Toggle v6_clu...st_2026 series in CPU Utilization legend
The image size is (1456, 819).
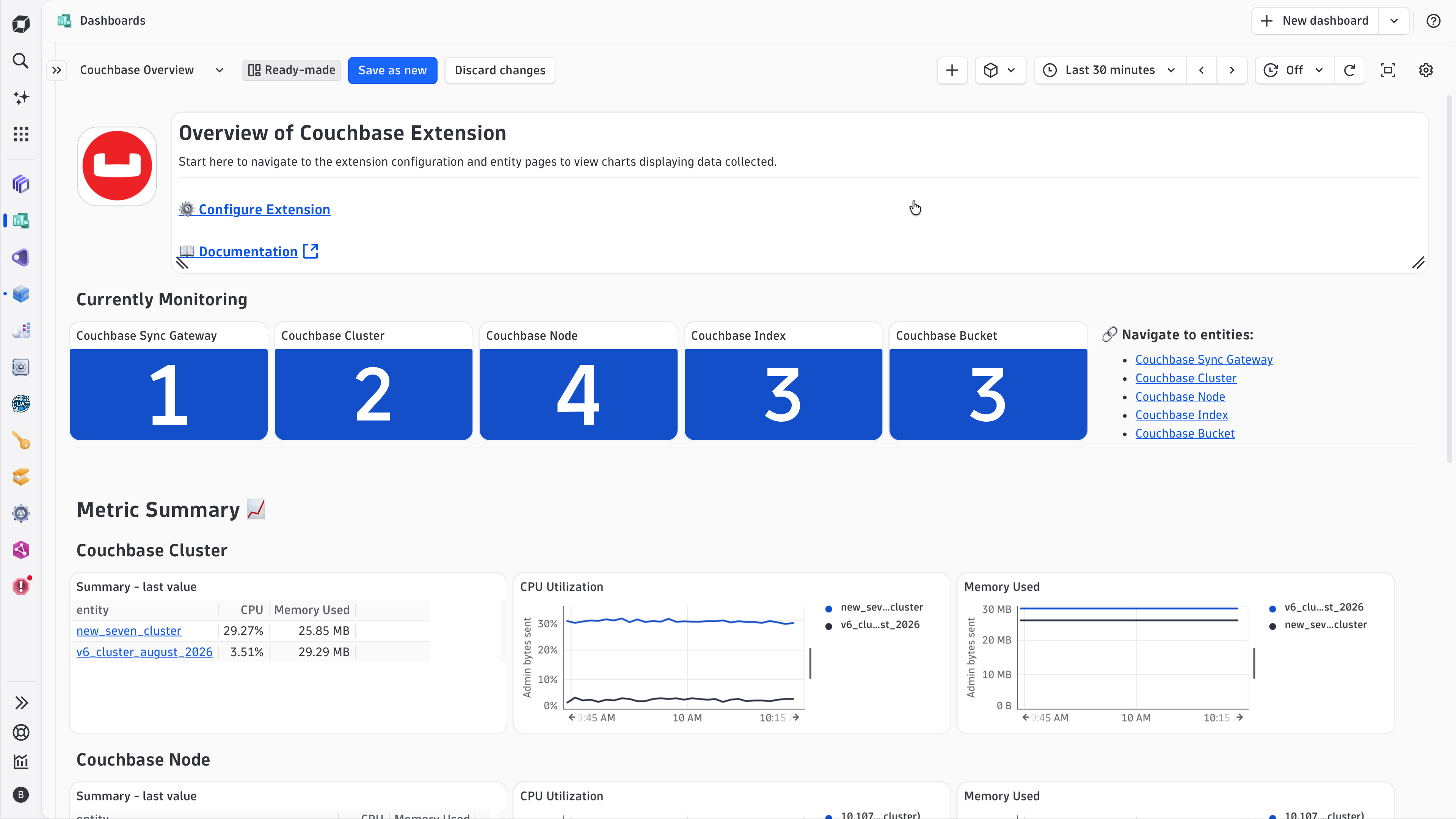click(x=872, y=625)
